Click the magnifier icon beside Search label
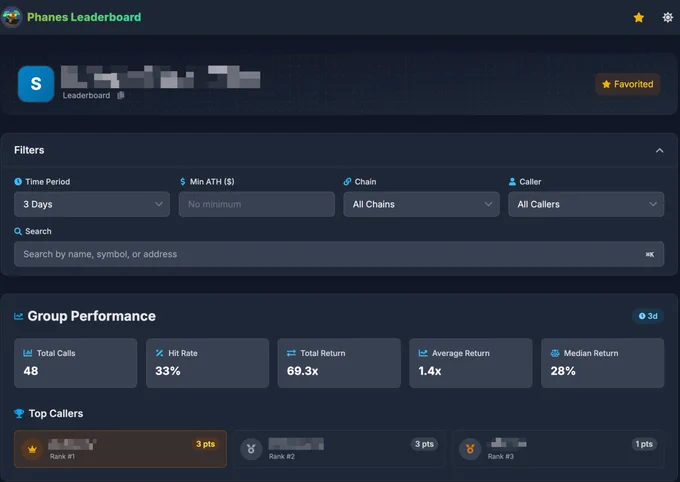 tap(18, 231)
